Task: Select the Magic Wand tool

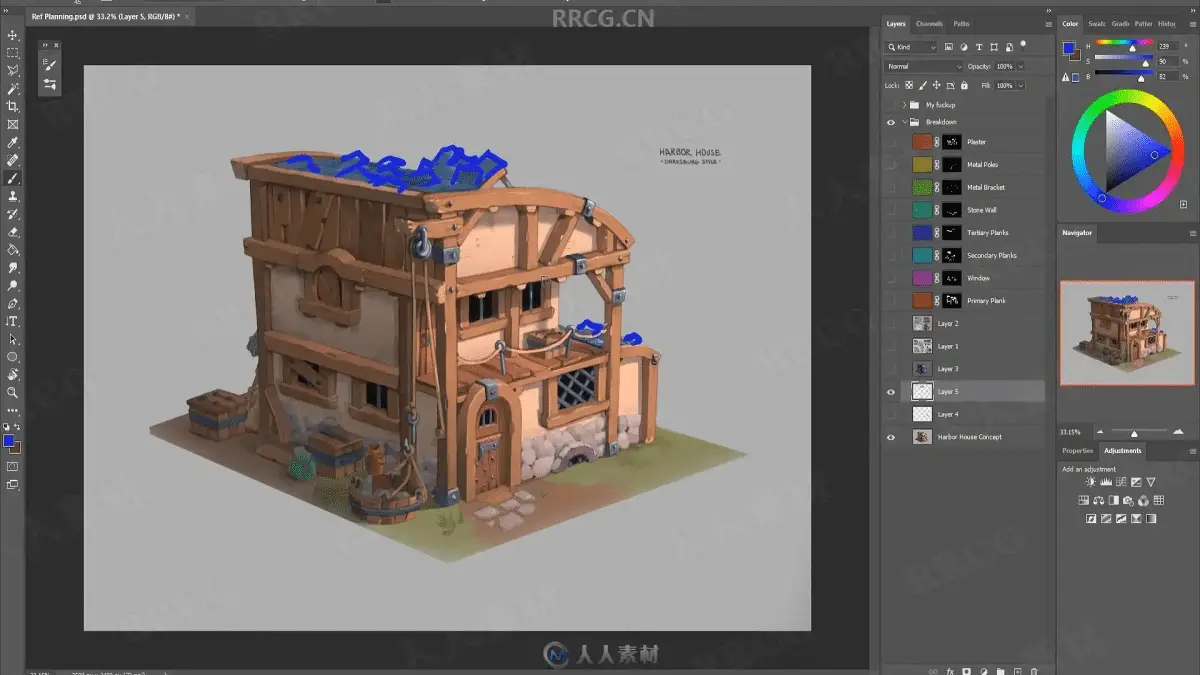Action: [13, 89]
